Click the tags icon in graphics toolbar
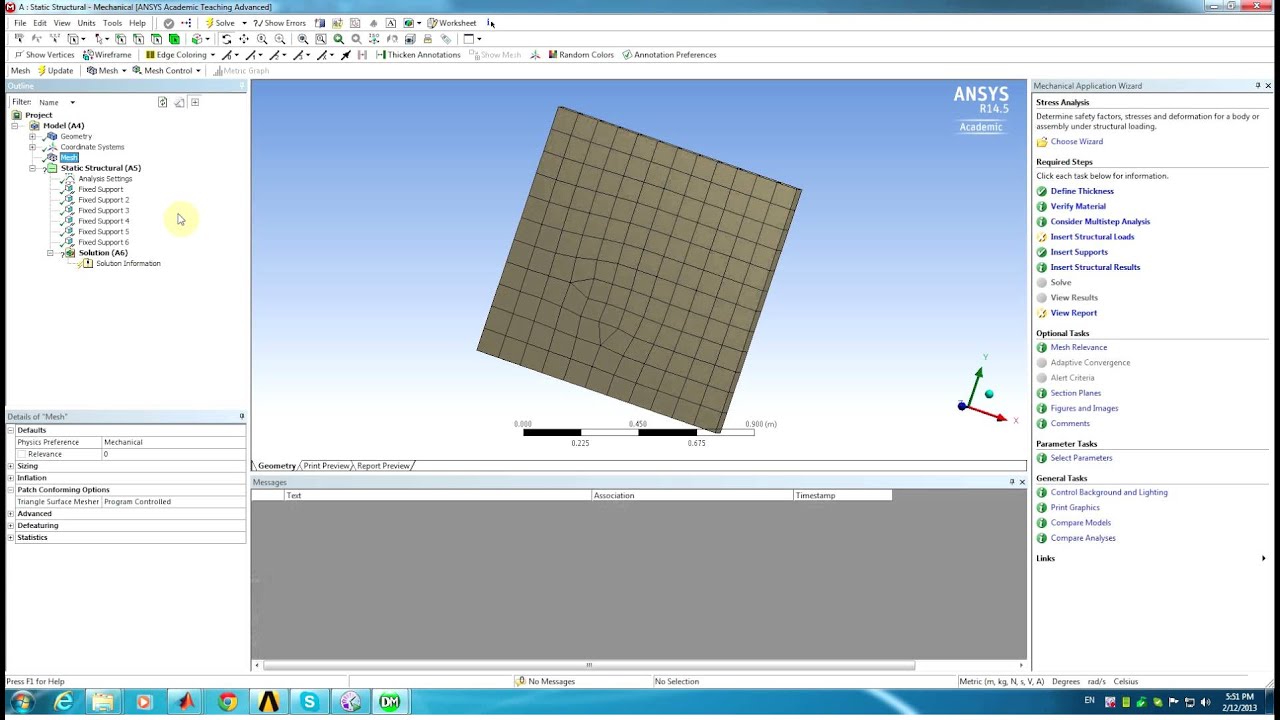The width and height of the screenshot is (1280, 720). (445, 39)
